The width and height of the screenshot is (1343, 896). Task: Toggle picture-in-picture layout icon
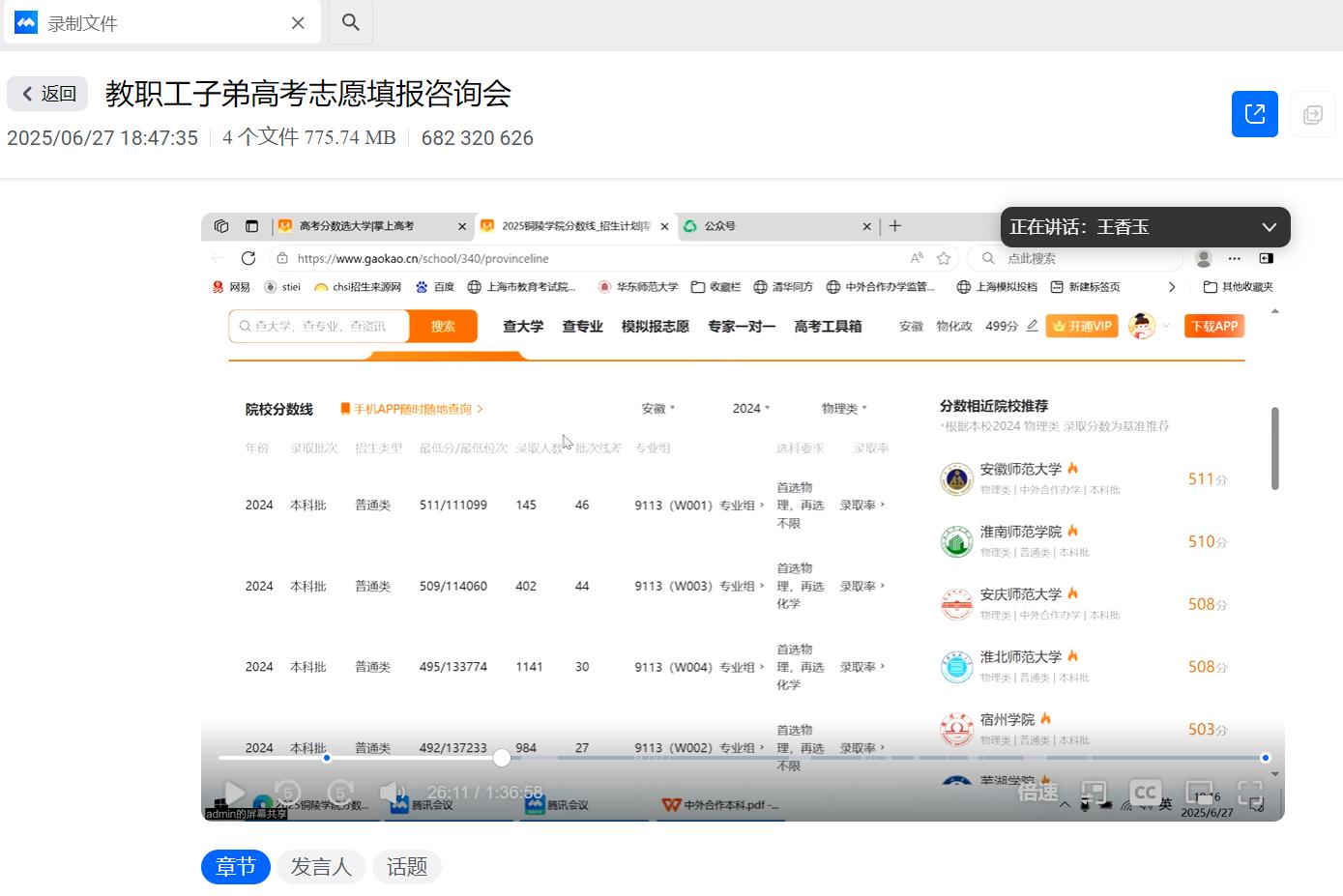[1094, 793]
